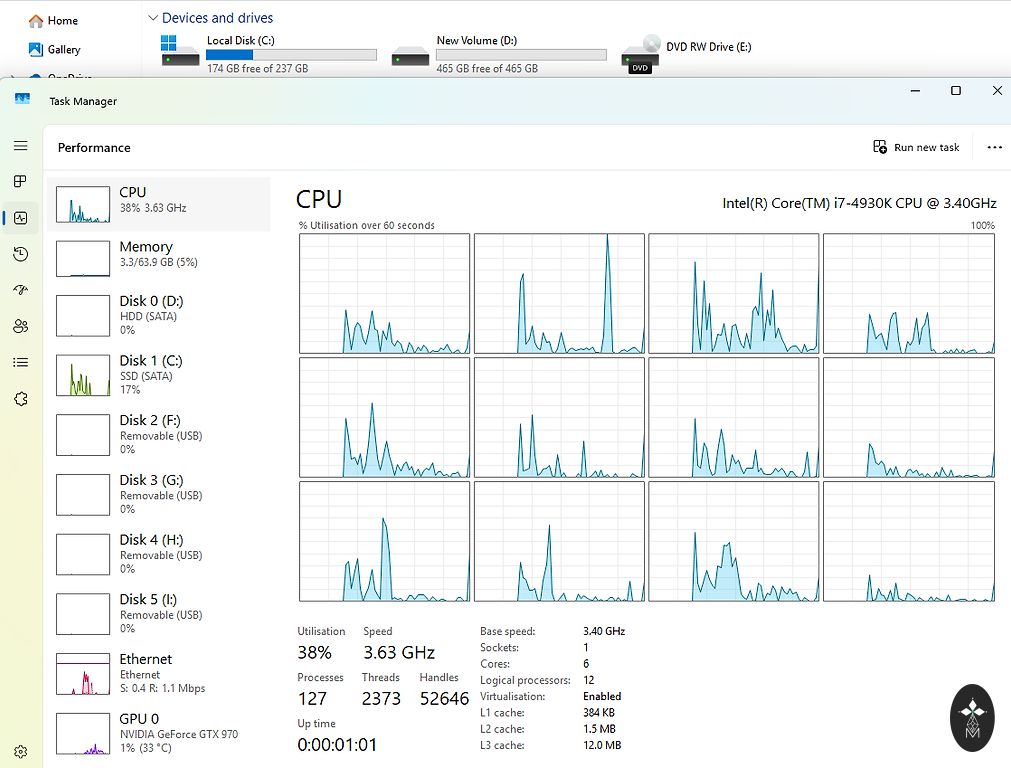1011x768 pixels.
Task: Open Task Manager settings gear
Action: pos(20,751)
